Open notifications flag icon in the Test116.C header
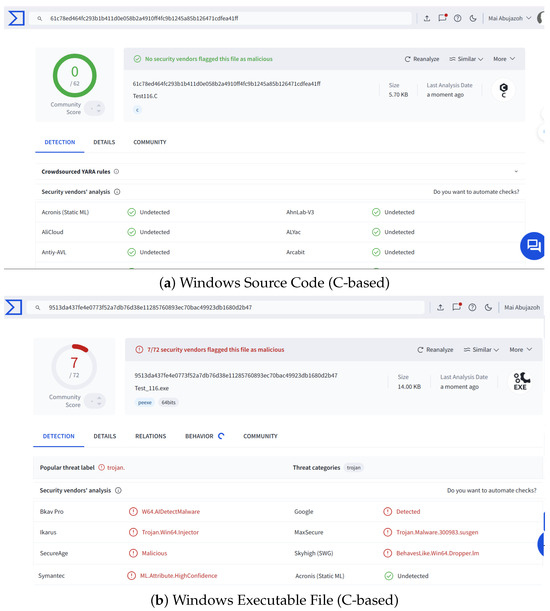Screen dimensions: 550x611 442,18
